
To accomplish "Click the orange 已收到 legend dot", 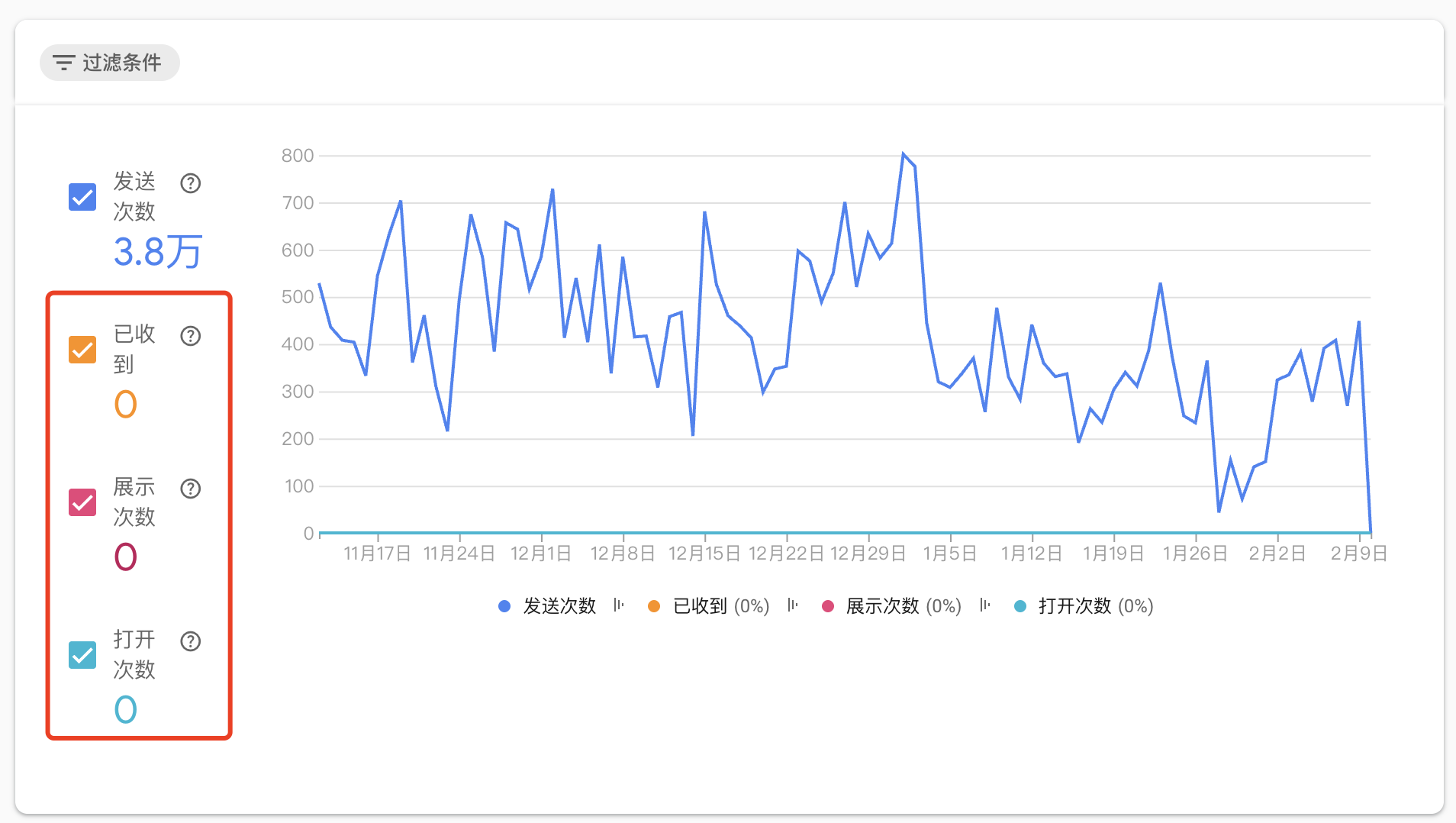I will 654,606.
